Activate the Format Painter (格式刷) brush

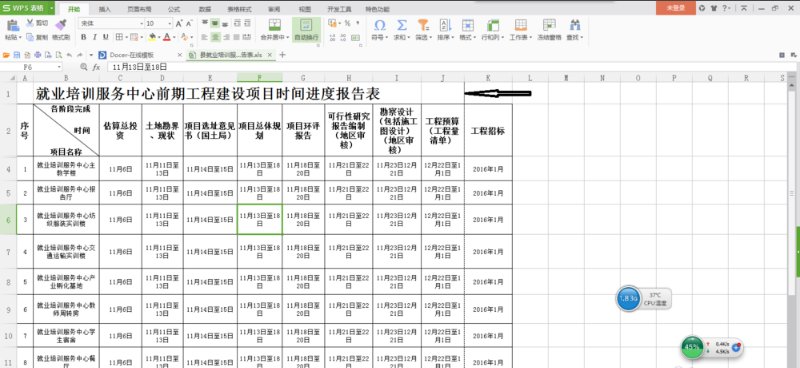pos(61,25)
